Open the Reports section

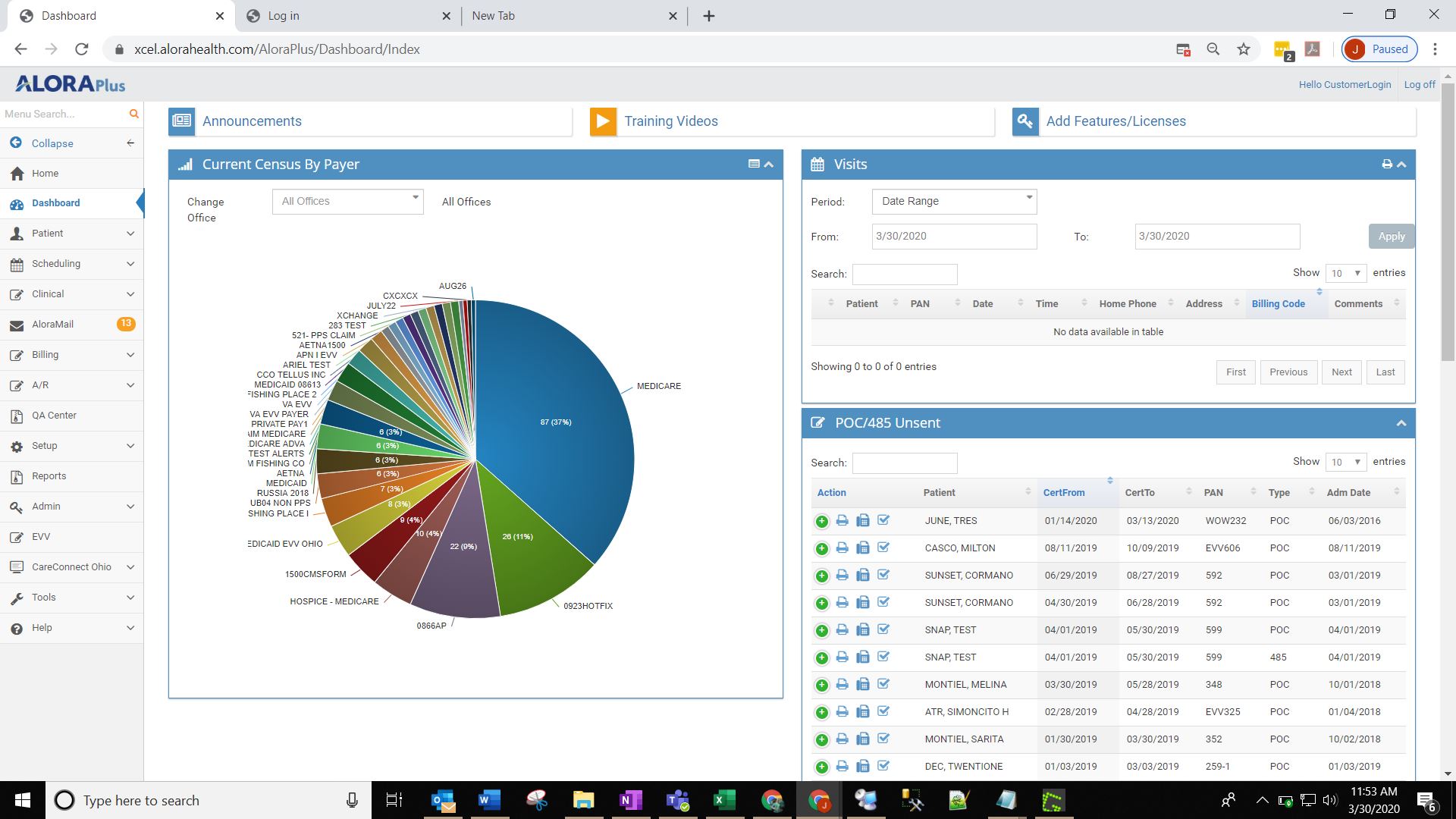click(50, 475)
